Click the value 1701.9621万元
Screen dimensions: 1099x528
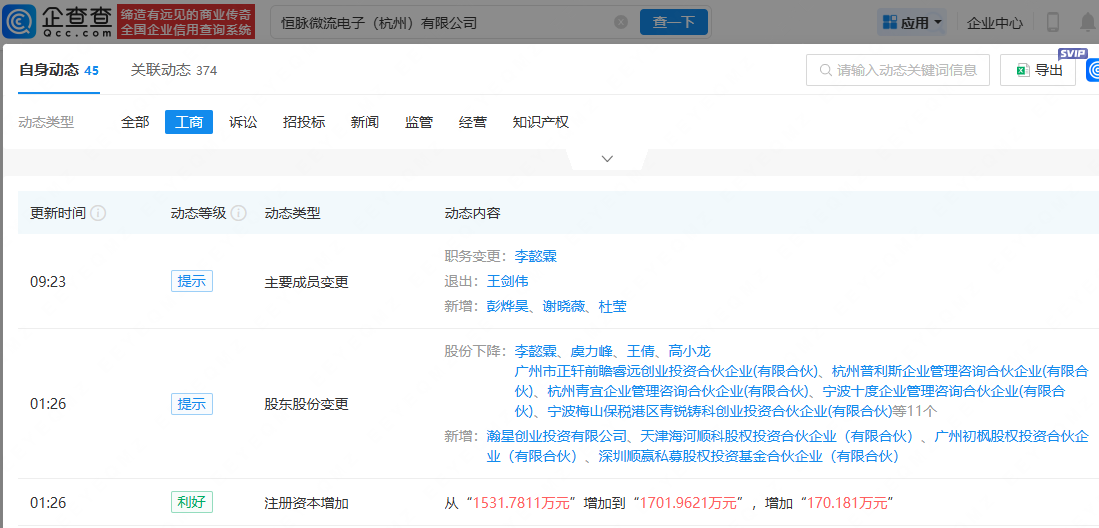tap(688, 503)
